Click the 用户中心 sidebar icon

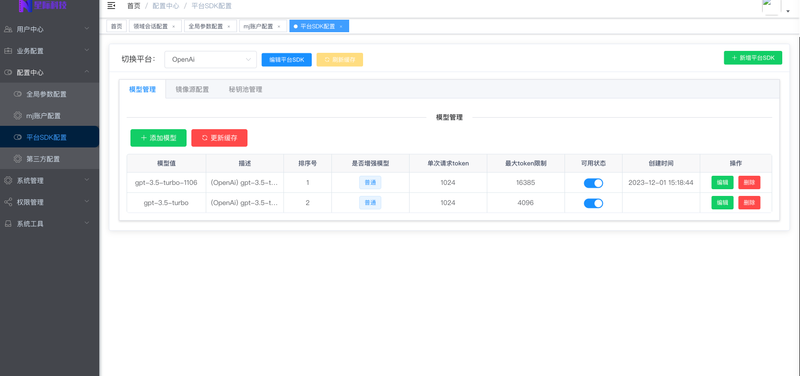click(8, 30)
